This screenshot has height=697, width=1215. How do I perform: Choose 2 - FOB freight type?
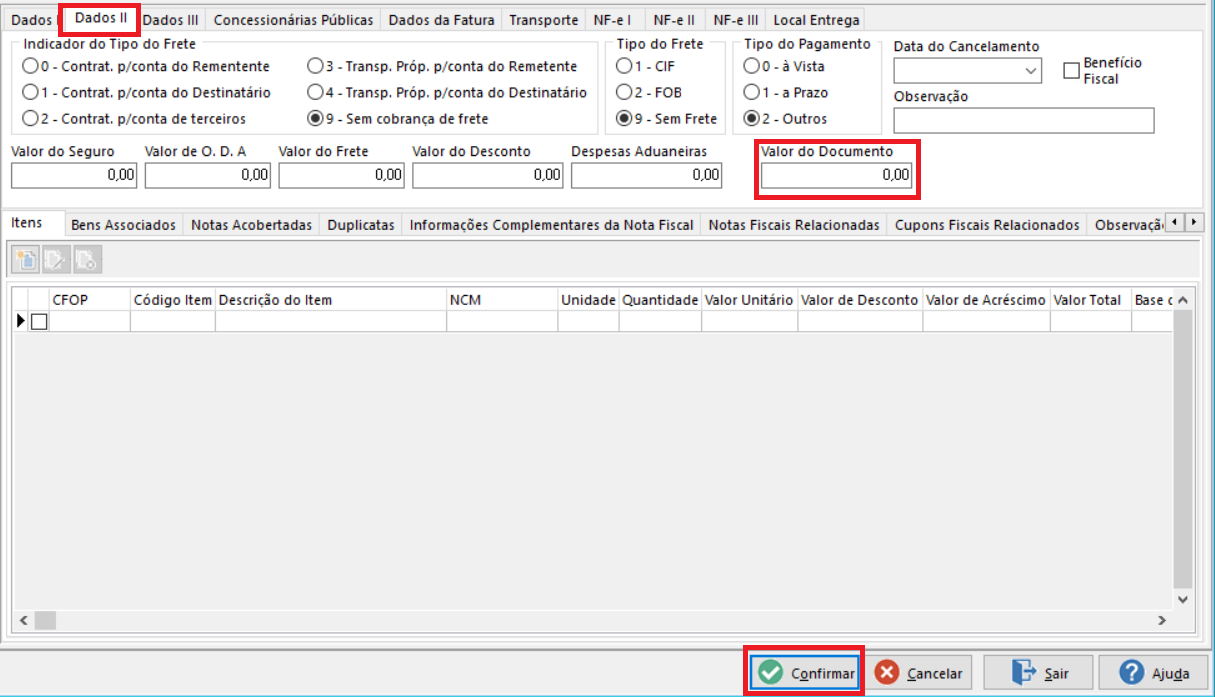[x=647, y=92]
